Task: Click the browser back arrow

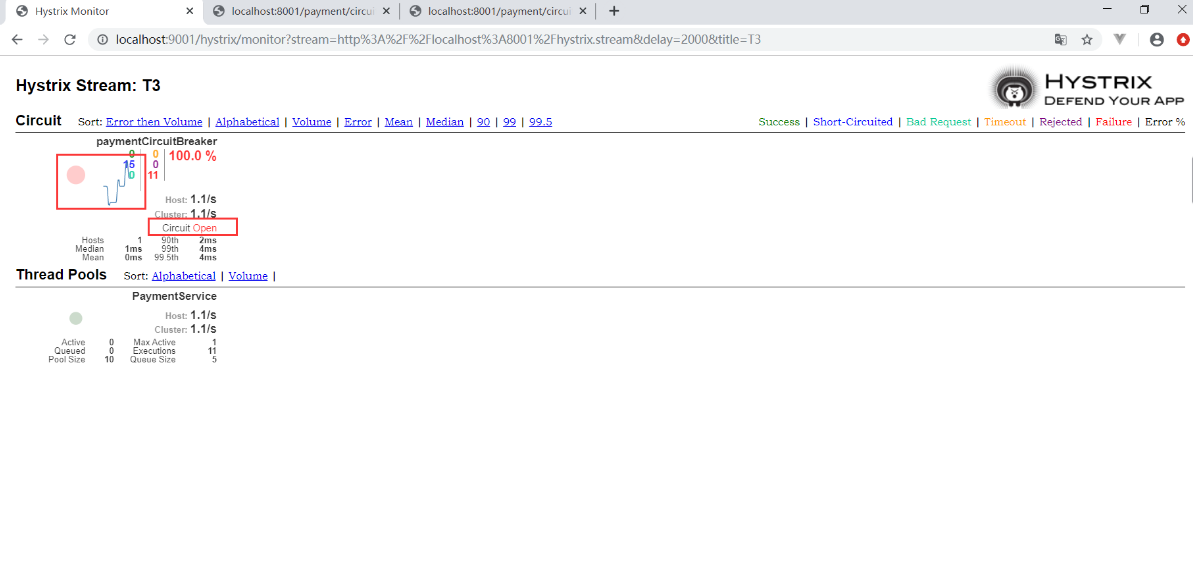Action: click(17, 40)
